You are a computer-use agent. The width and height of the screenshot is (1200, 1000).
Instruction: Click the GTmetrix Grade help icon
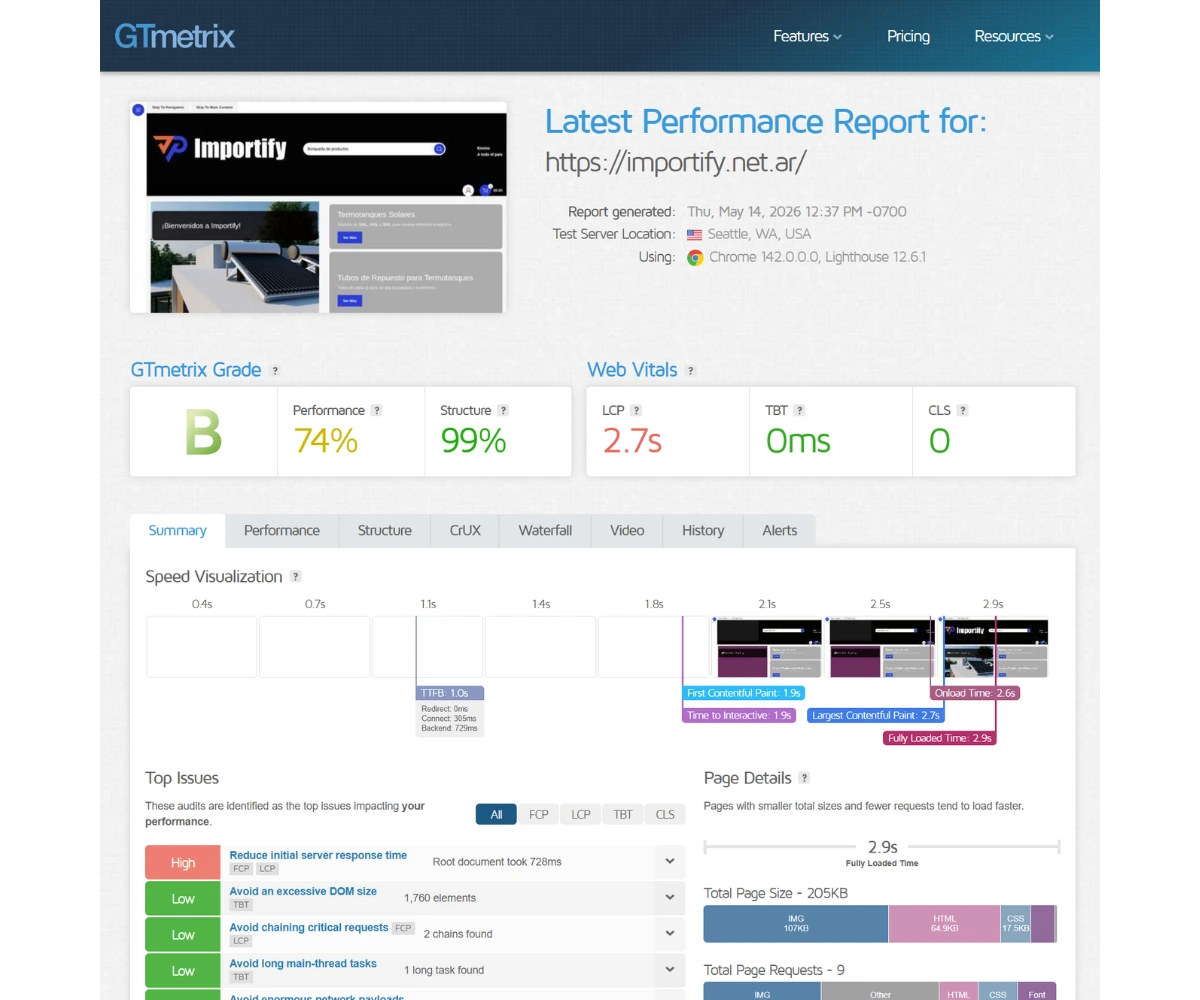[275, 370]
